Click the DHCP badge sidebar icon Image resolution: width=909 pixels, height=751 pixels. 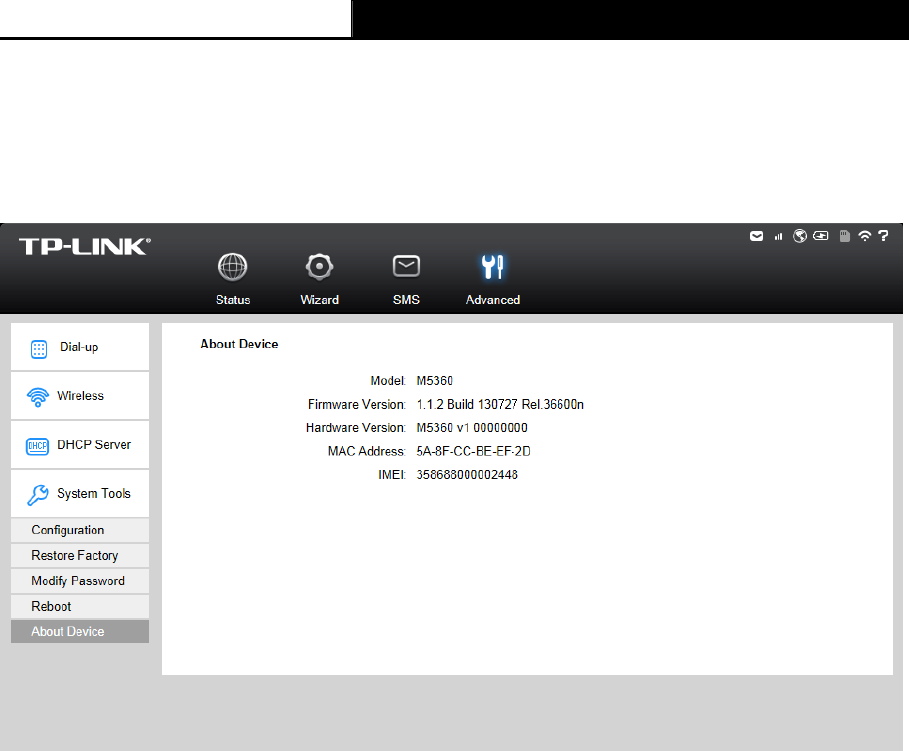(x=38, y=447)
